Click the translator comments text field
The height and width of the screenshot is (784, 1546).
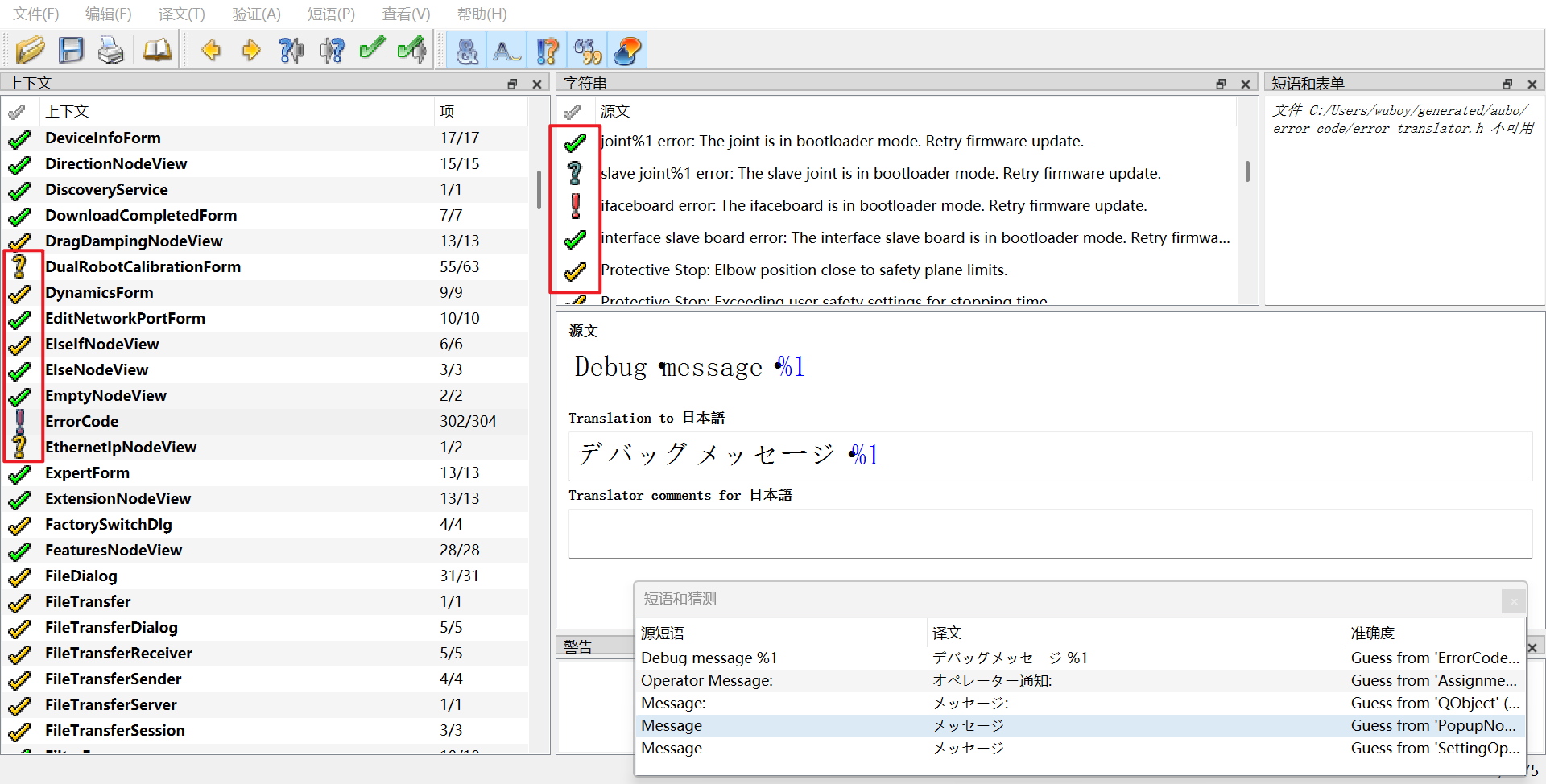tap(1049, 533)
